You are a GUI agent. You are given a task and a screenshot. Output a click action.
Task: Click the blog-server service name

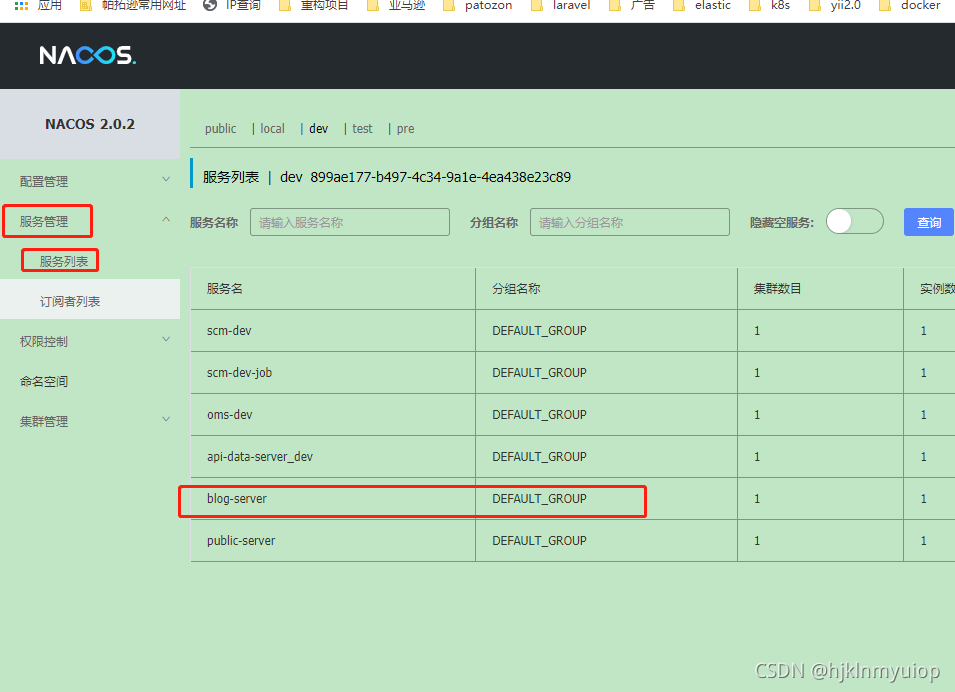[x=237, y=499]
